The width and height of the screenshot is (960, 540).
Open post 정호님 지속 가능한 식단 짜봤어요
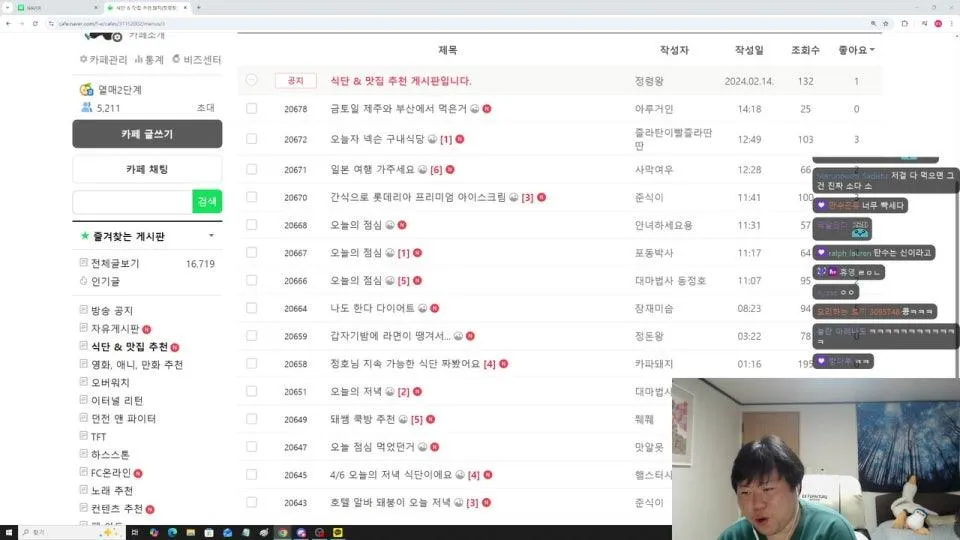[x=405, y=364]
